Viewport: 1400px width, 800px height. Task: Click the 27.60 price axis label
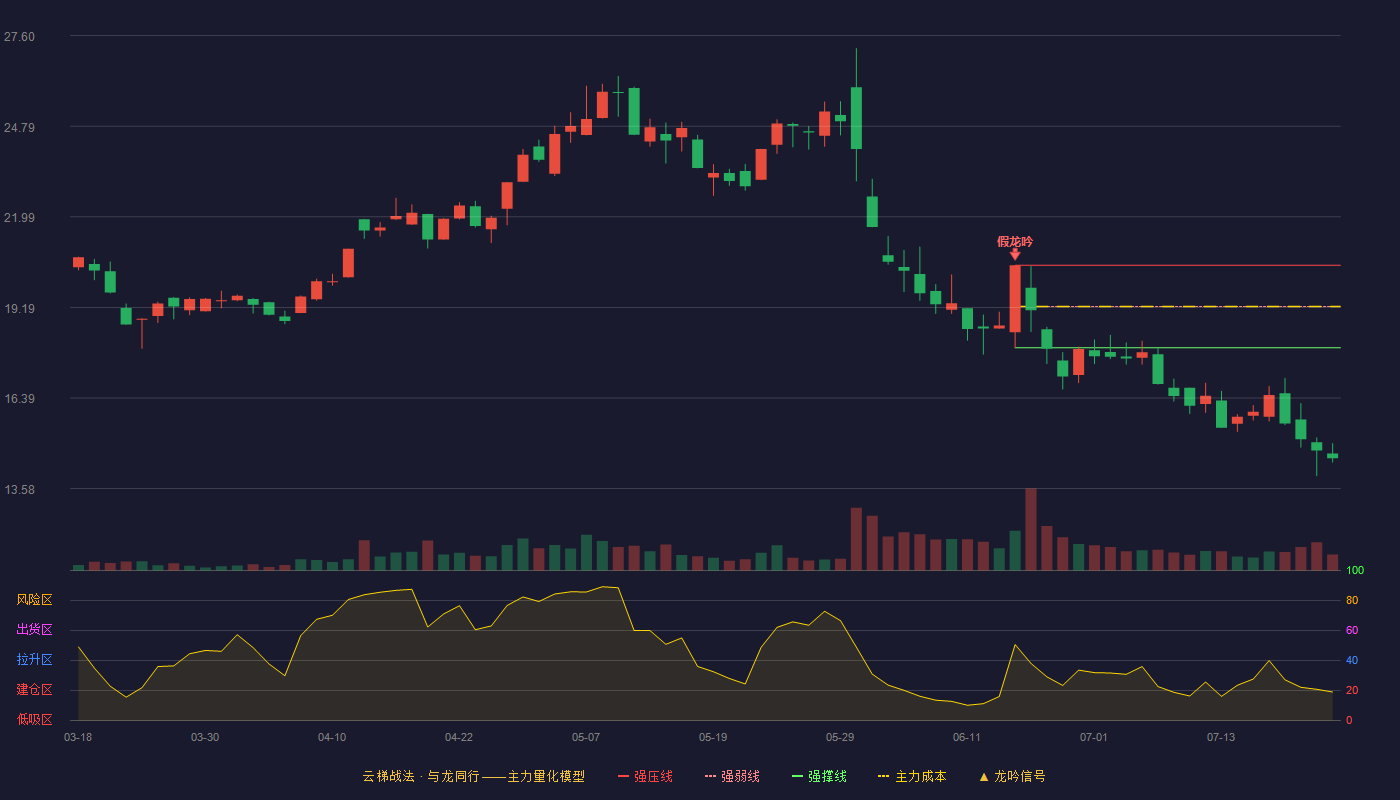[x=19, y=37]
